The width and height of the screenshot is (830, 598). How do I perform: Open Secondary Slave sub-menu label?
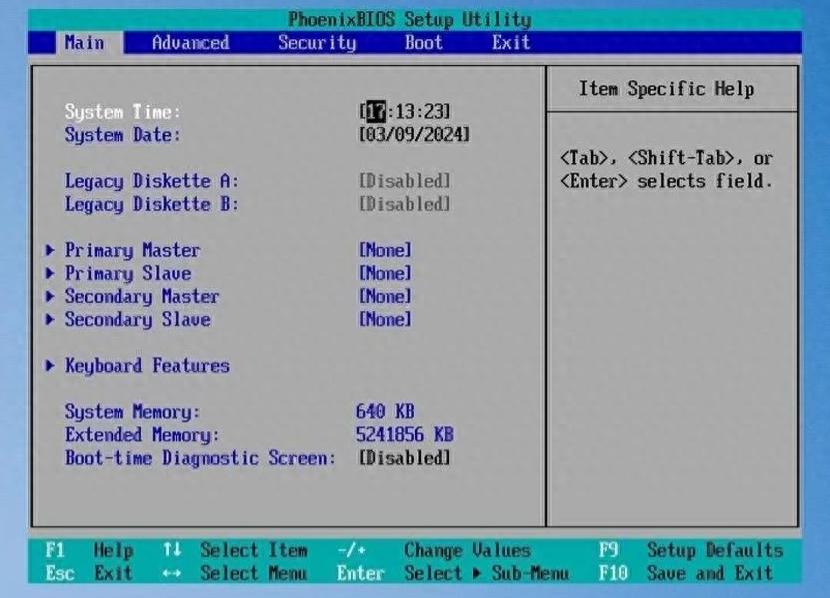138,320
